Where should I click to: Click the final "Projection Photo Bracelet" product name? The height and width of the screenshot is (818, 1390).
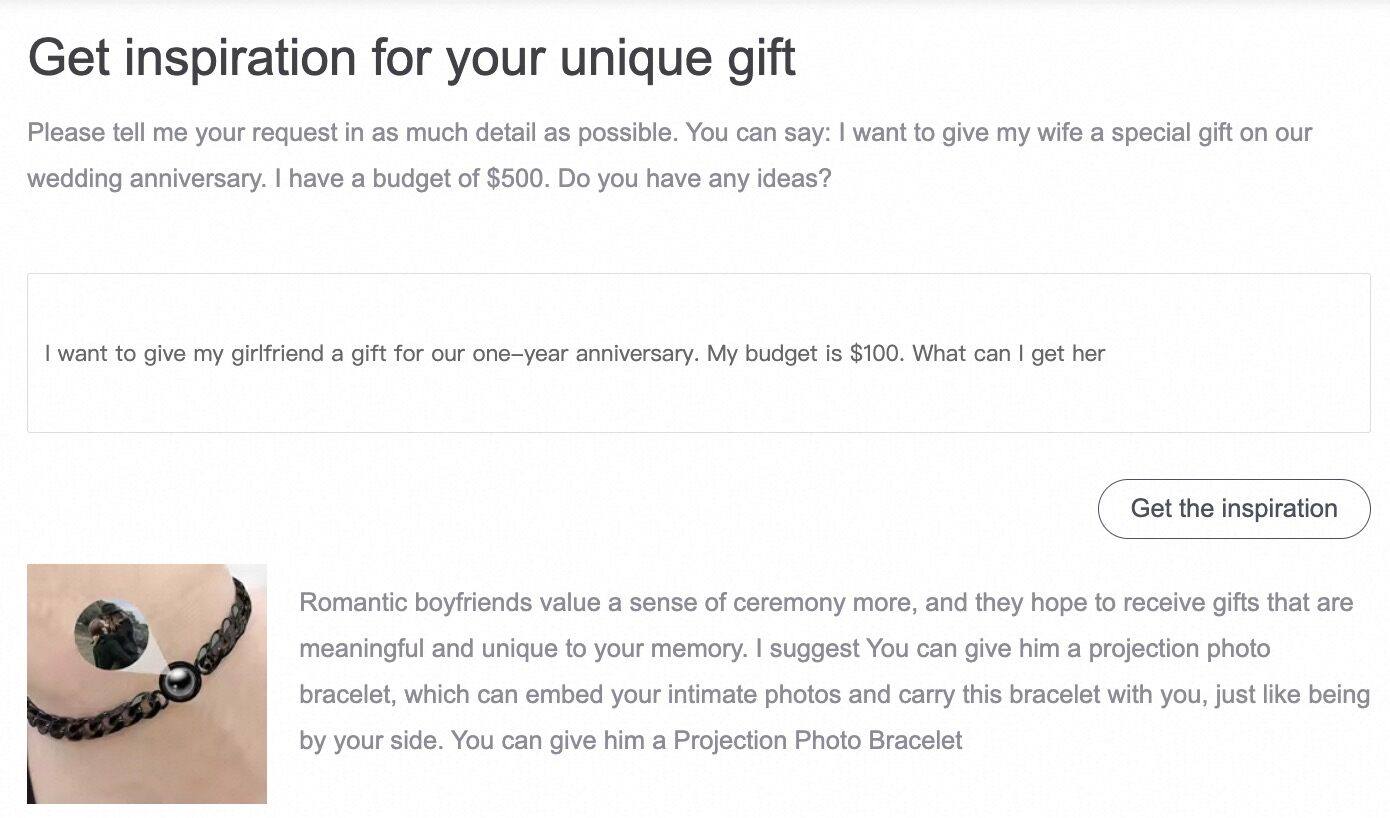tap(817, 741)
